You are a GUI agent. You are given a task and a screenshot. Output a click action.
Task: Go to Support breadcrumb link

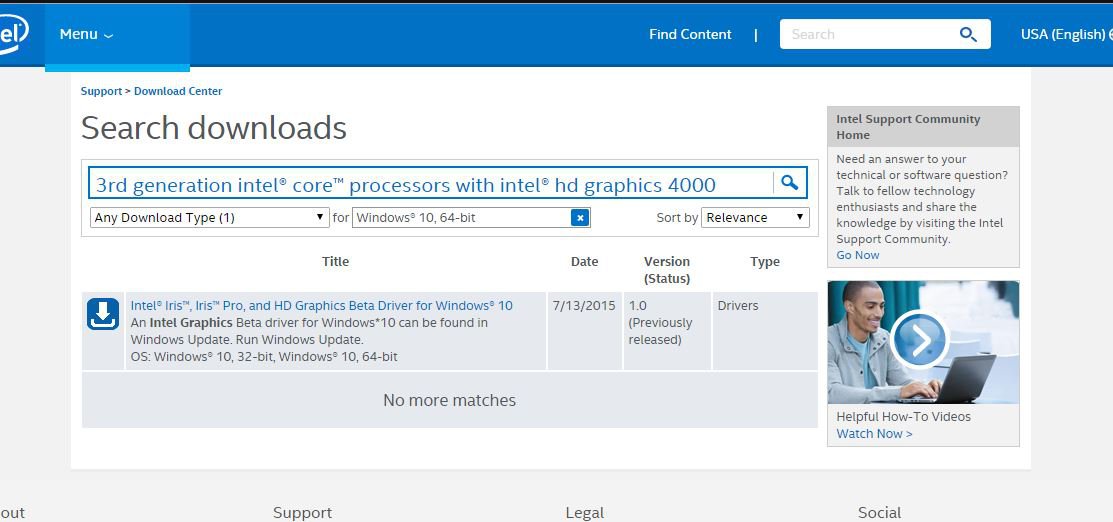coord(101,91)
